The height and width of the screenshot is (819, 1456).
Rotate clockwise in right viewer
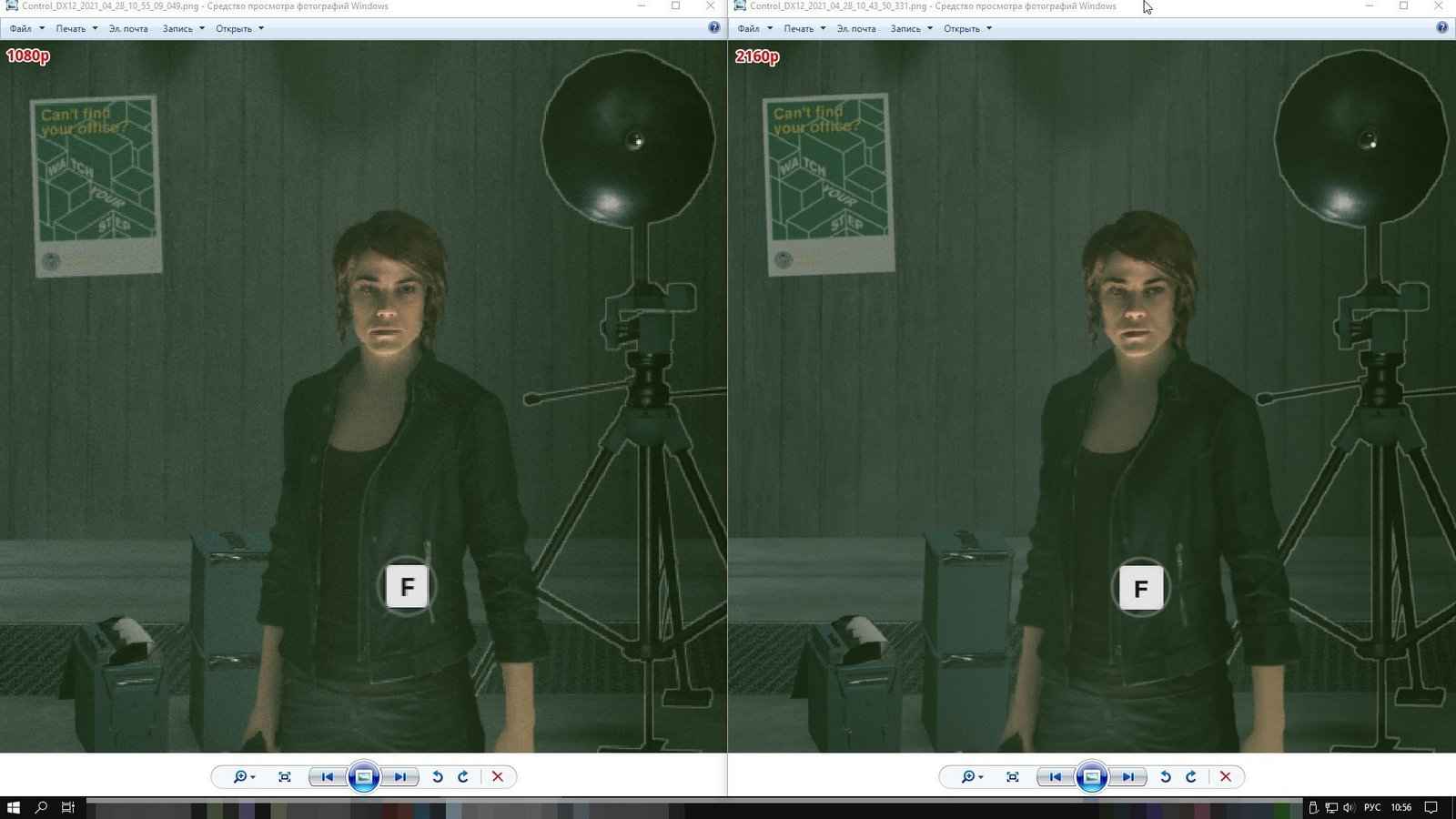pos(1191,776)
